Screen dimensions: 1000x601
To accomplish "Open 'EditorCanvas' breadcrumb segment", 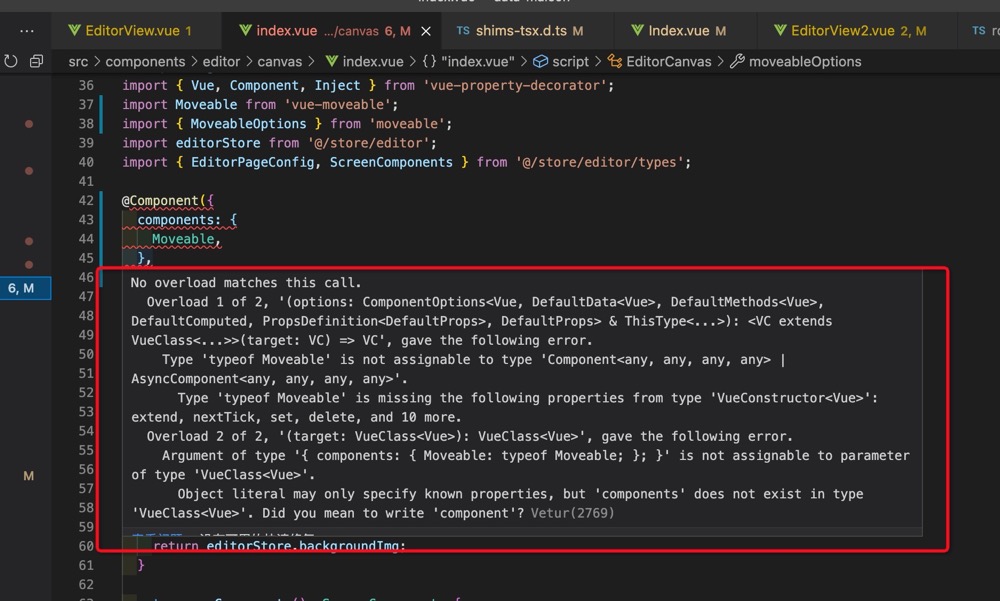I will [668, 62].
